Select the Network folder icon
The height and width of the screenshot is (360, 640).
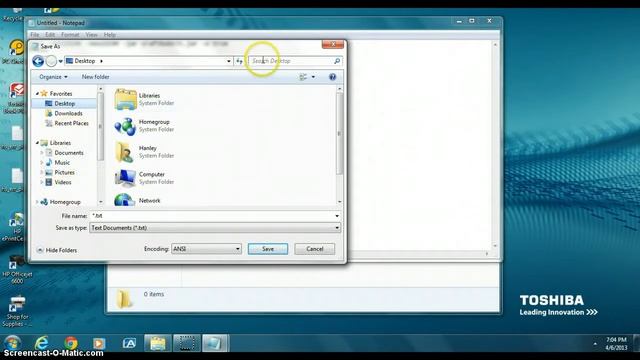[125, 200]
